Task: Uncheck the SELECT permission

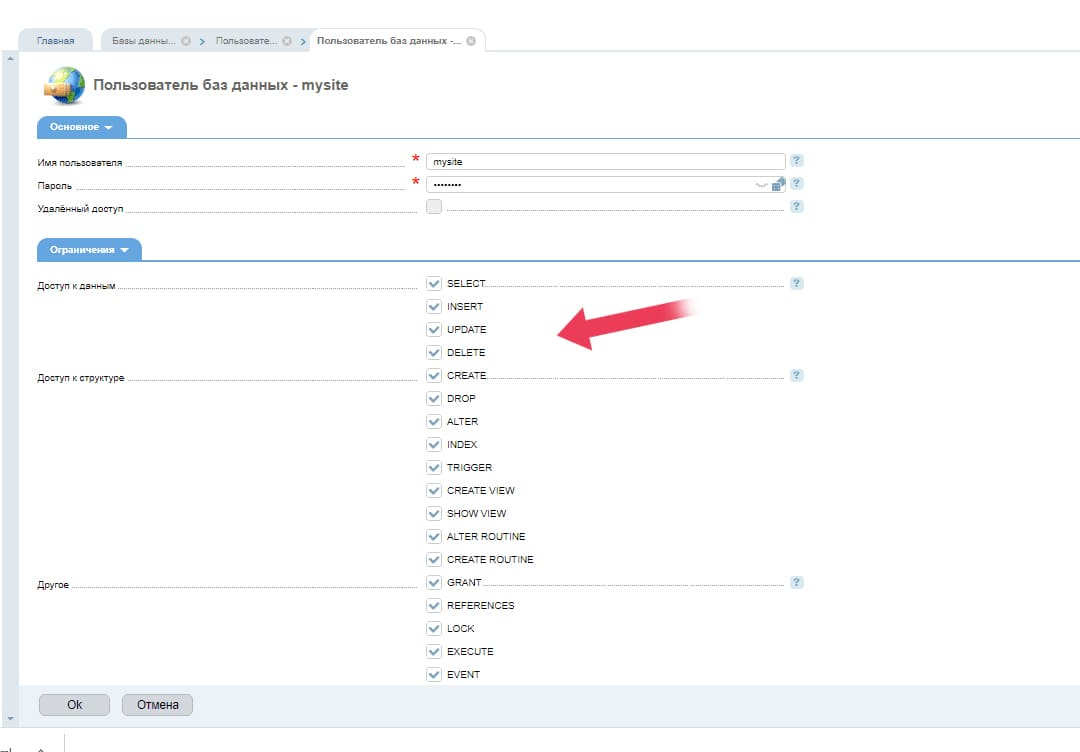Action: [x=434, y=283]
